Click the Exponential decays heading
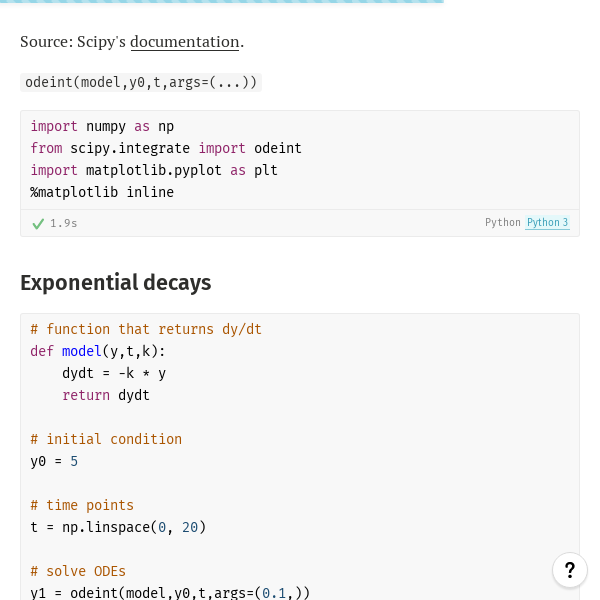Image resolution: width=600 pixels, height=600 pixels. click(116, 283)
